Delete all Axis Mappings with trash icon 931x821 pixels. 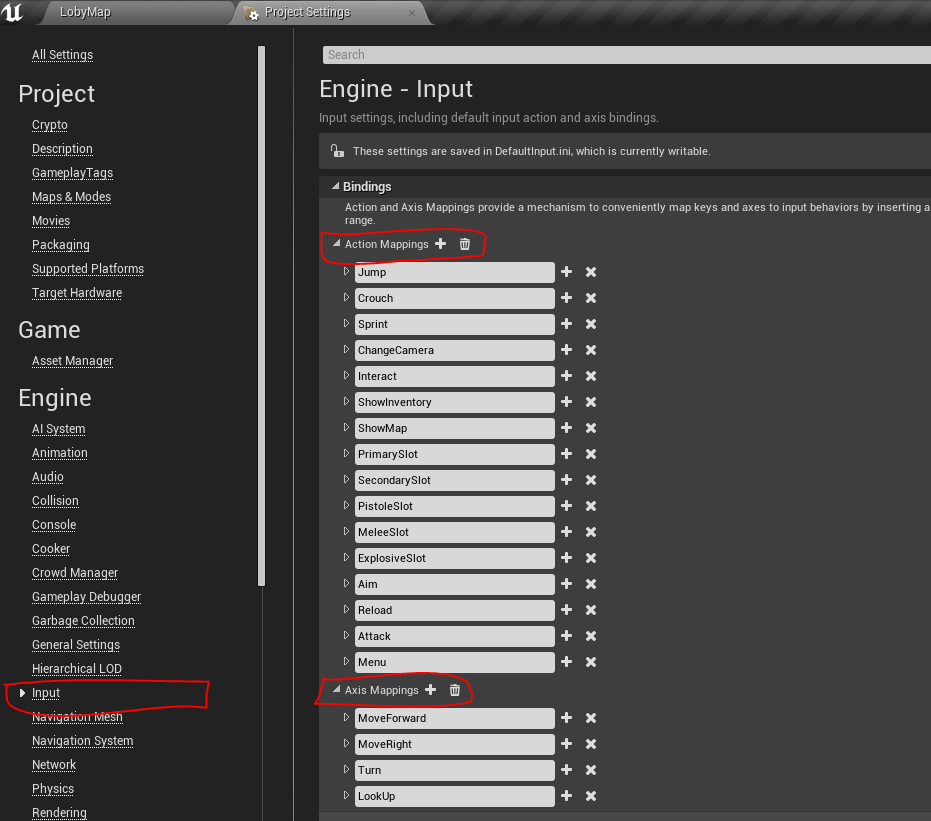(x=455, y=690)
